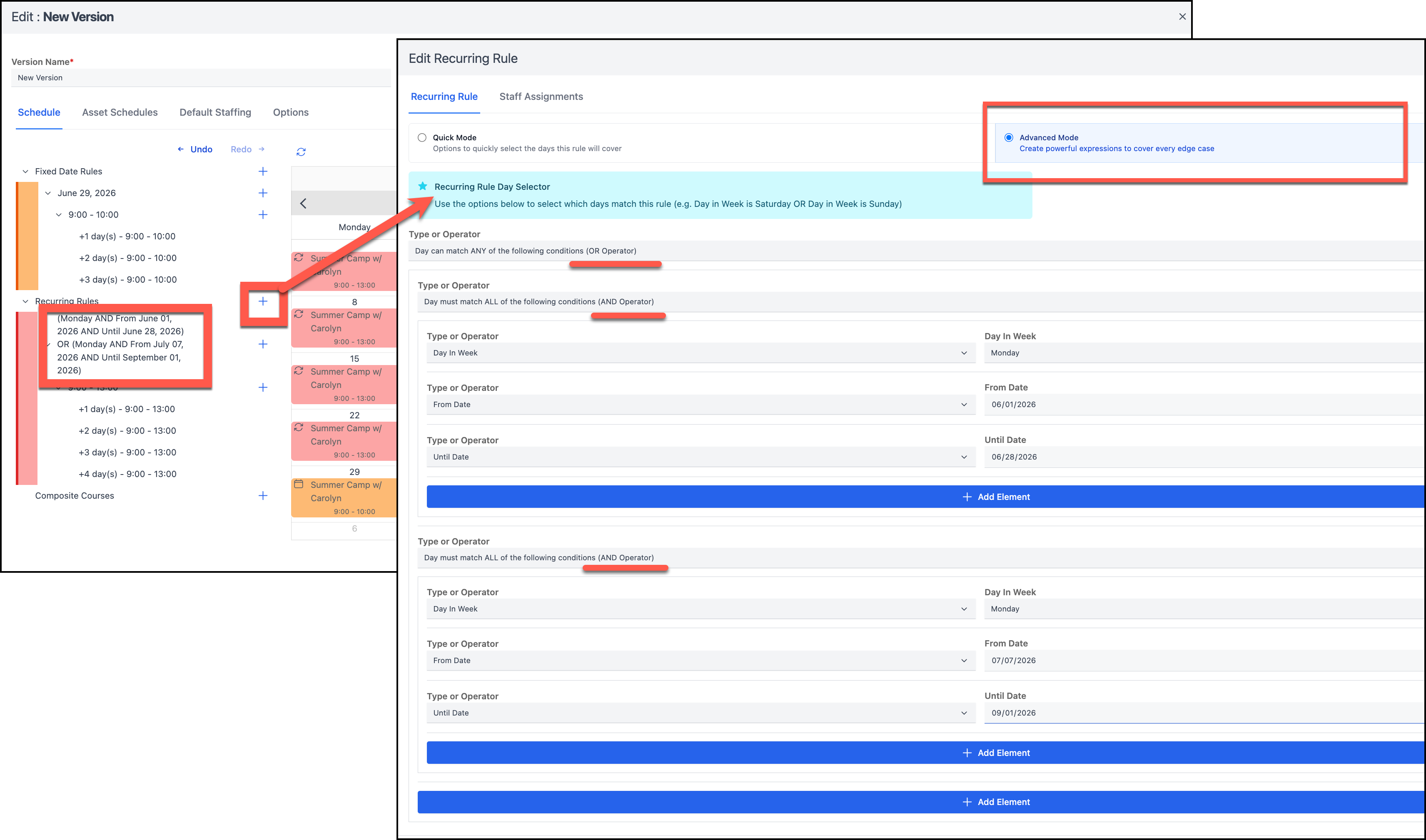Go to previous month with left chevron
The image size is (1426, 840).
coord(304,203)
